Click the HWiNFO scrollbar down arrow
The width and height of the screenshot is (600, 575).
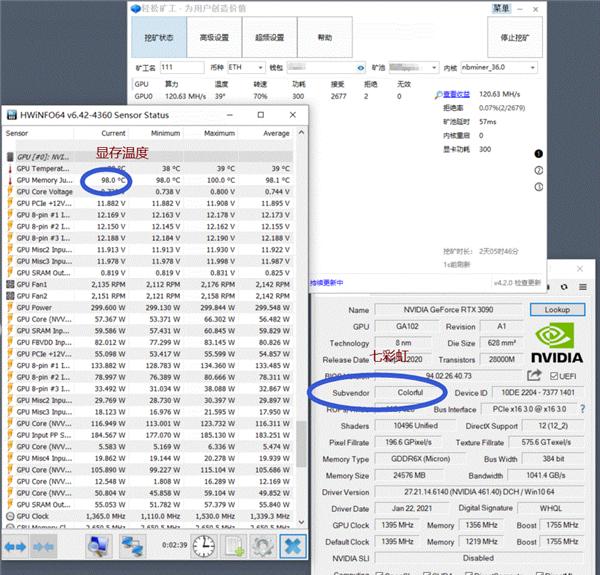tap(301, 522)
